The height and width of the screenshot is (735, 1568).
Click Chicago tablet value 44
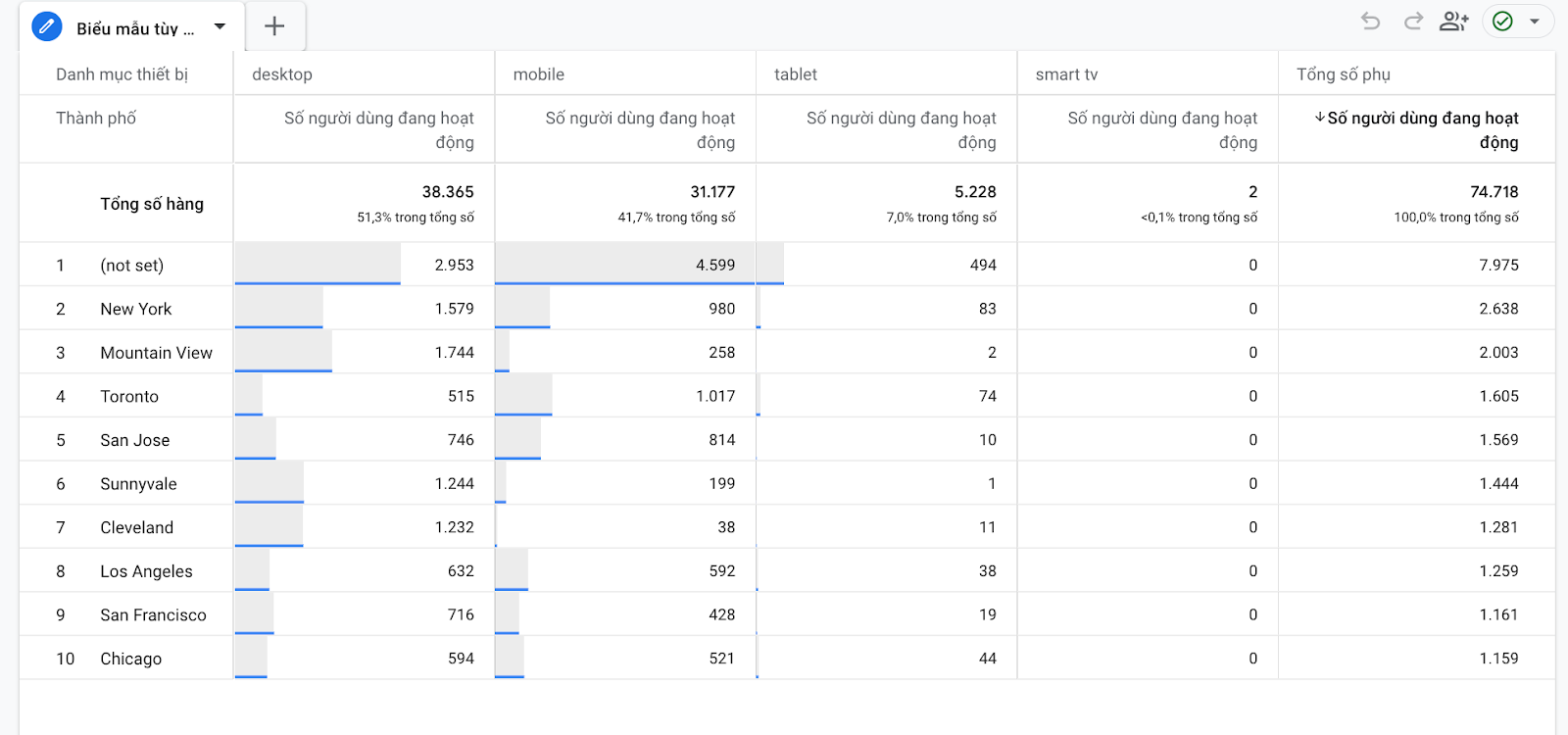pyautogui.click(x=988, y=659)
